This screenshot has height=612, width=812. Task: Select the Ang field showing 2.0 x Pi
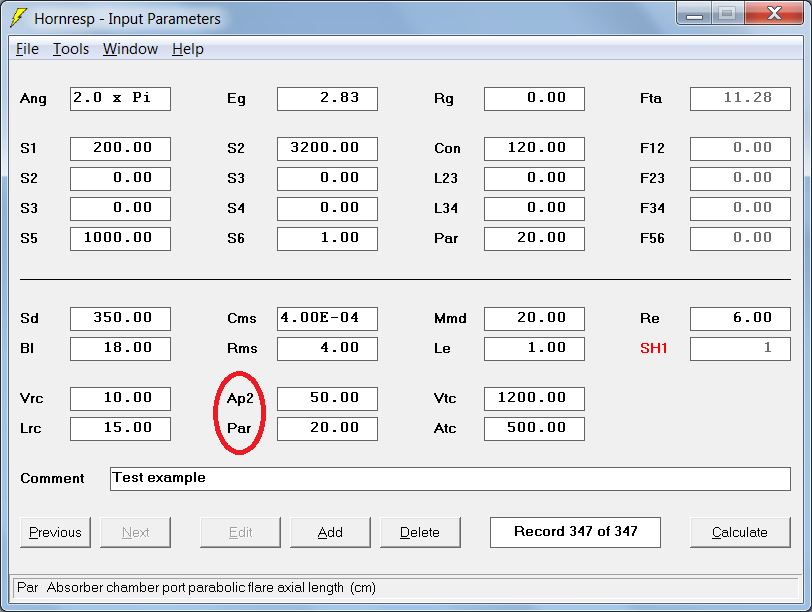click(x=120, y=98)
